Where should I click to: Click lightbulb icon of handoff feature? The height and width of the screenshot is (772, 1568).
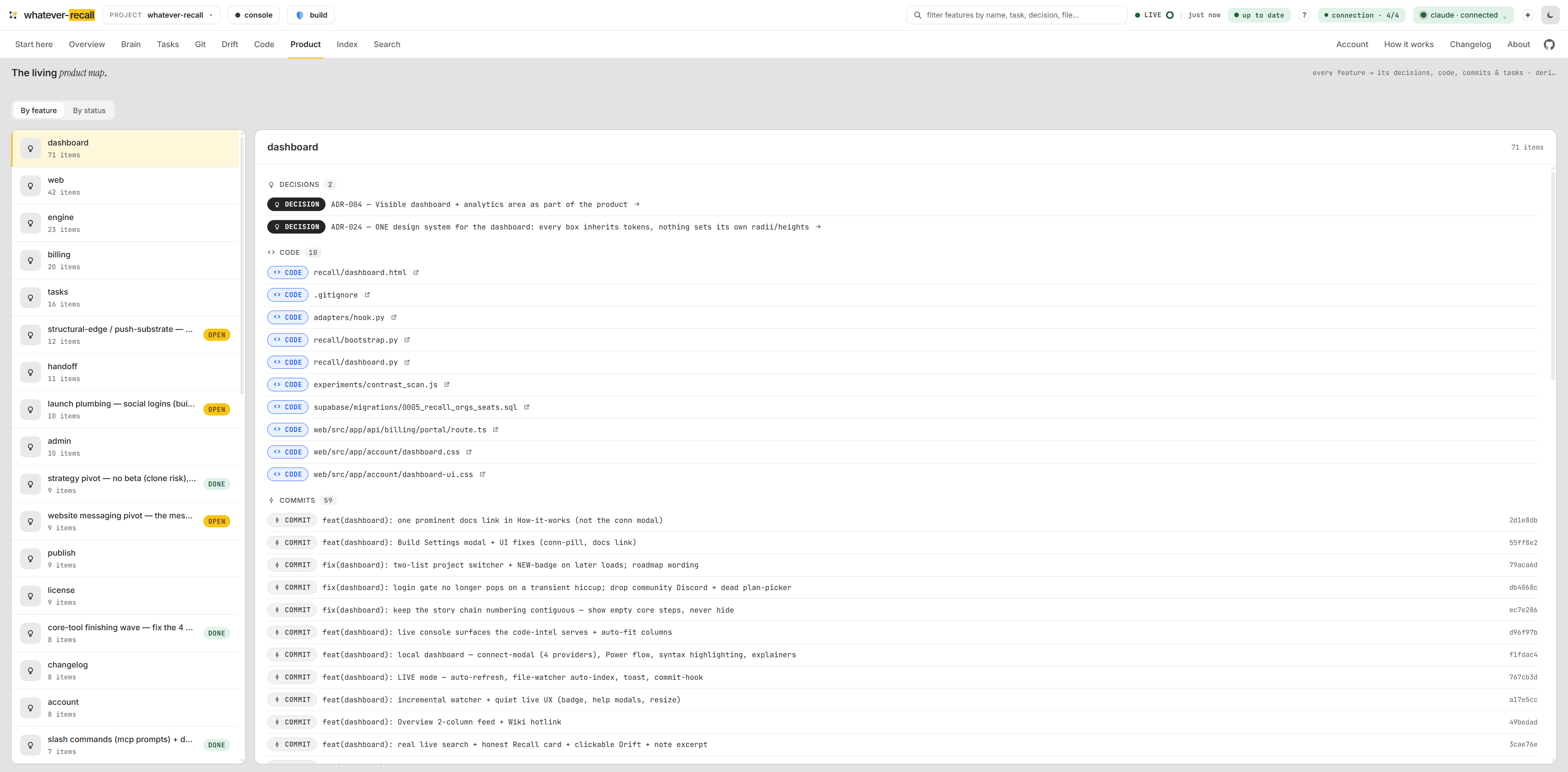[x=30, y=372]
